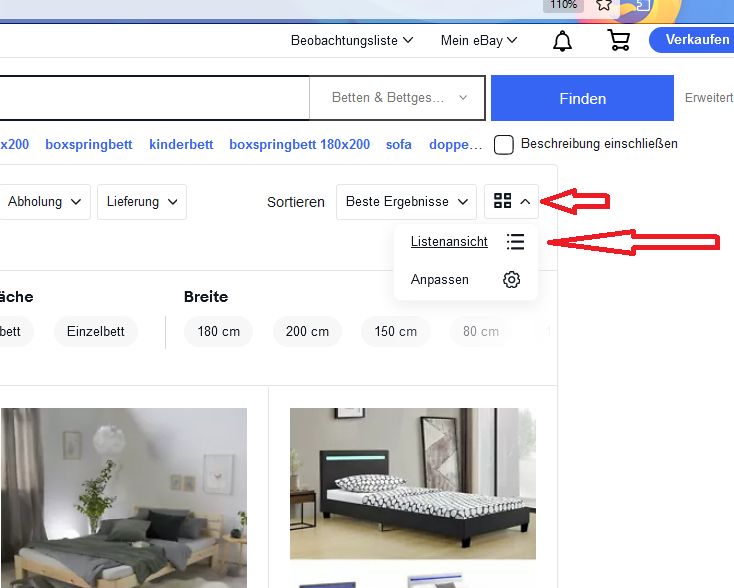Click the grid view layout icon

tap(503, 202)
